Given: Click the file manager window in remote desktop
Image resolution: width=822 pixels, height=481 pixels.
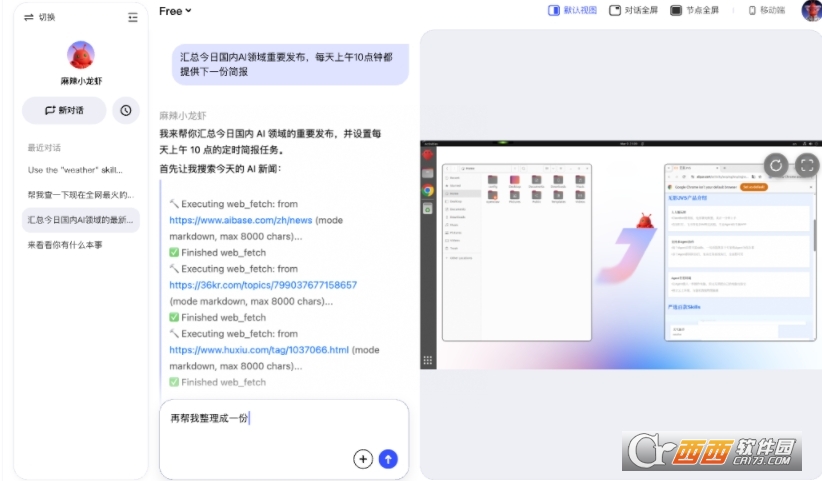Looking at the screenshot, I should [x=517, y=253].
